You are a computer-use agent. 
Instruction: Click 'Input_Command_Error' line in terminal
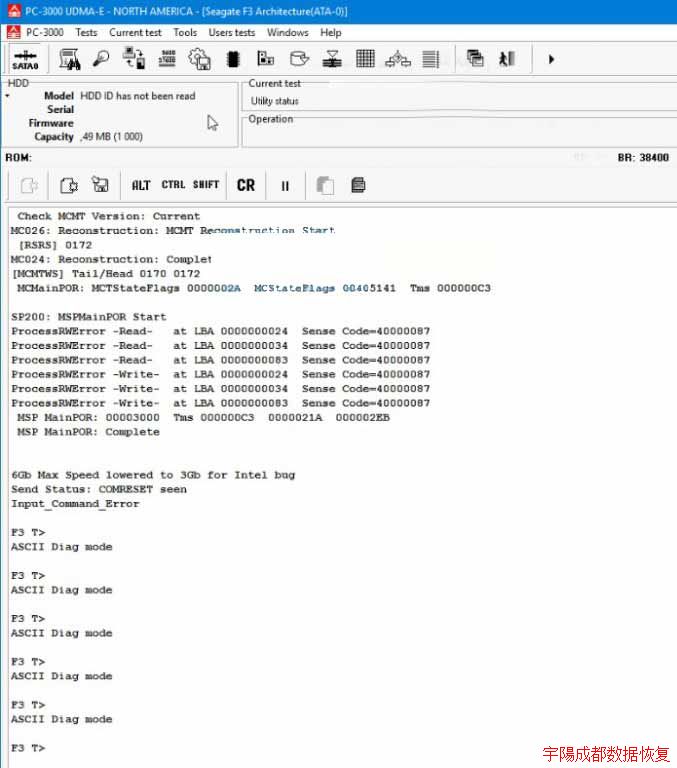(x=75, y=504)
